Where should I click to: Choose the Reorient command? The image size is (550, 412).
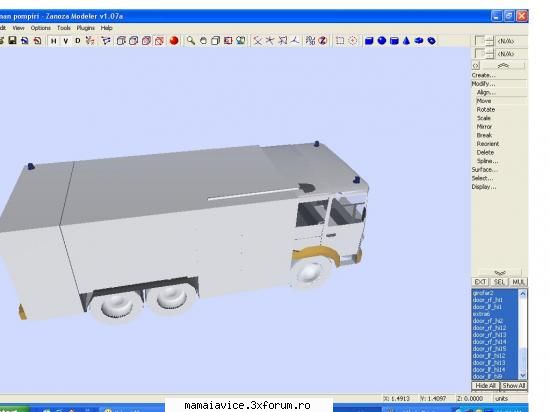(488, 144)
